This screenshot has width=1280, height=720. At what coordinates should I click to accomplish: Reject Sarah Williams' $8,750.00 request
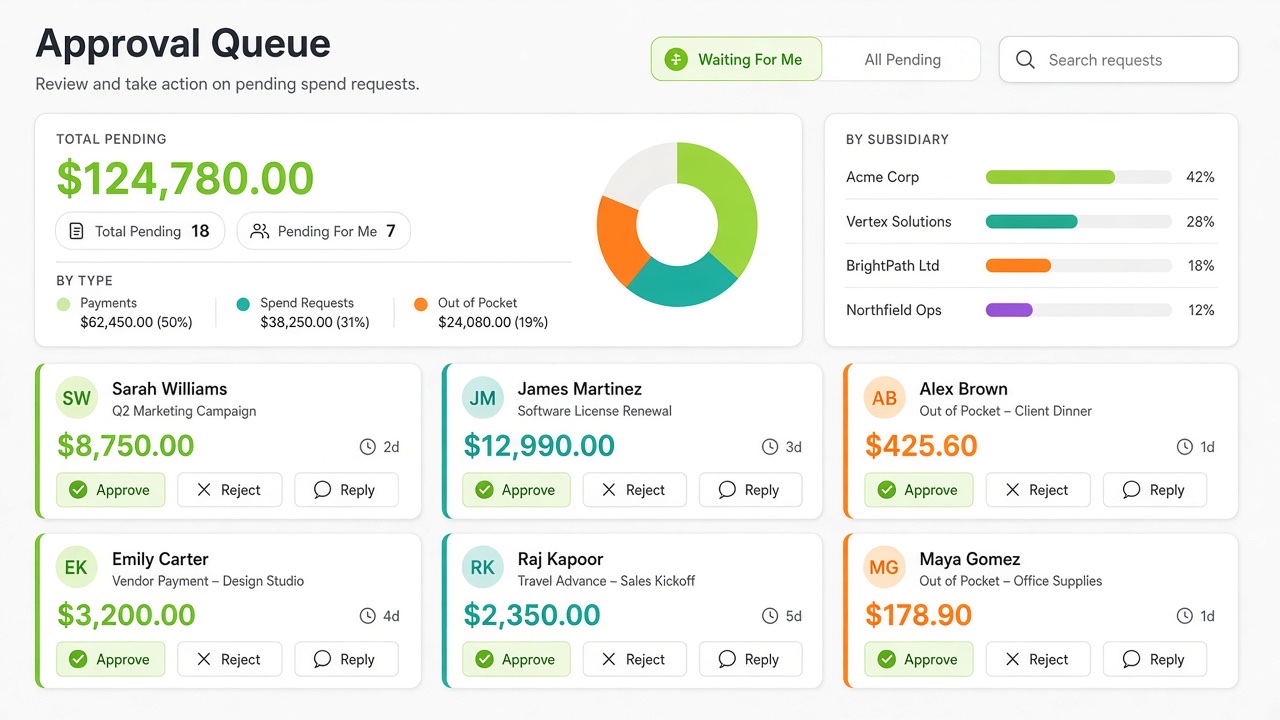229,490
